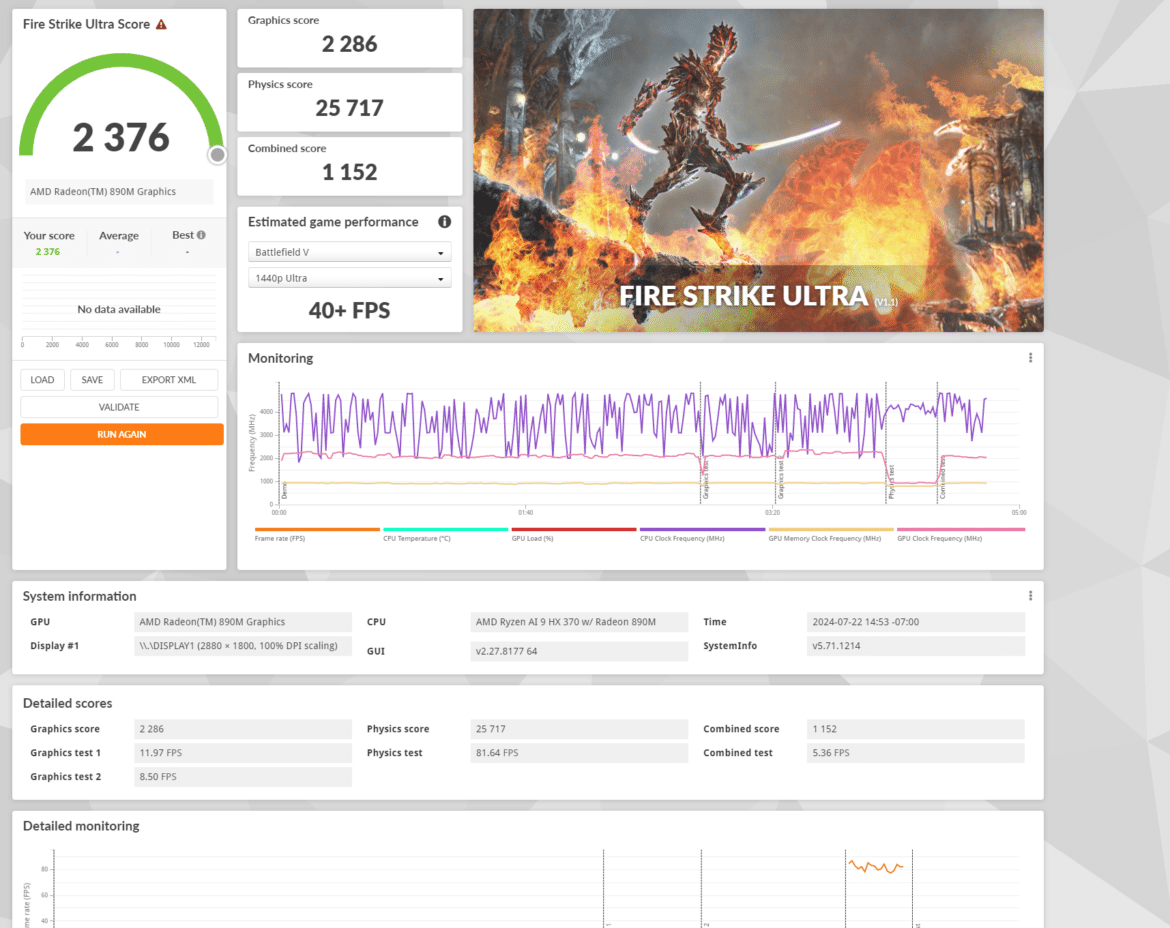Open the 1440p Ultra resolution dropdown

349,278
